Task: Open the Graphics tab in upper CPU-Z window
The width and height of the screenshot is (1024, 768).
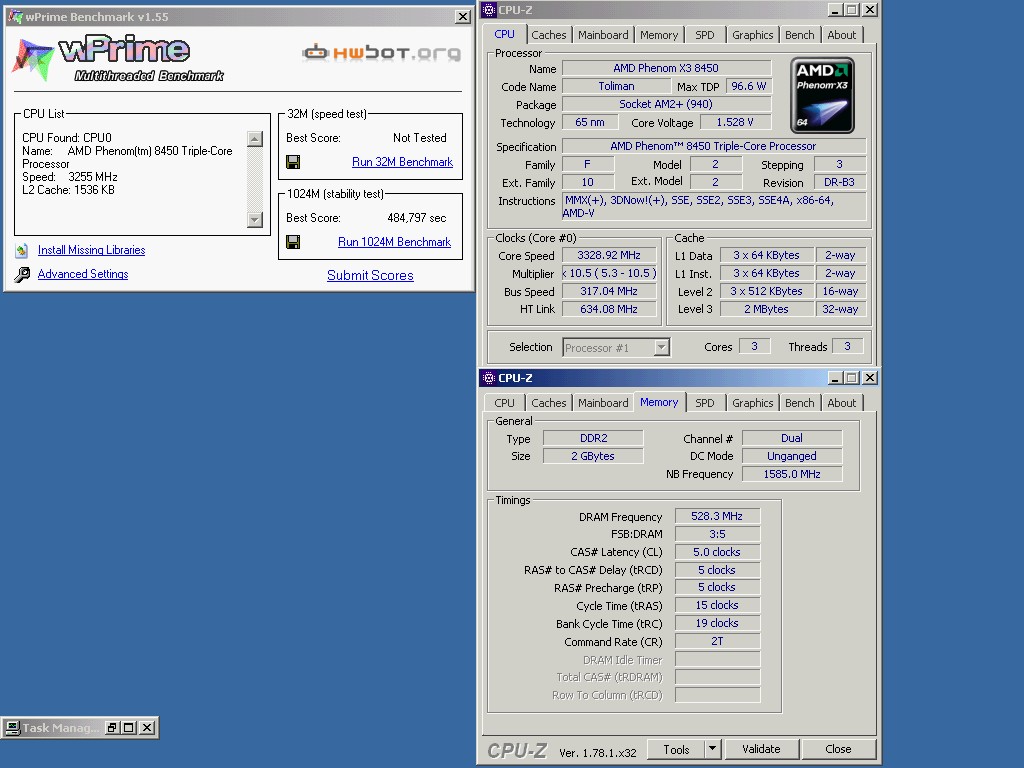Action: pos(752,35)
